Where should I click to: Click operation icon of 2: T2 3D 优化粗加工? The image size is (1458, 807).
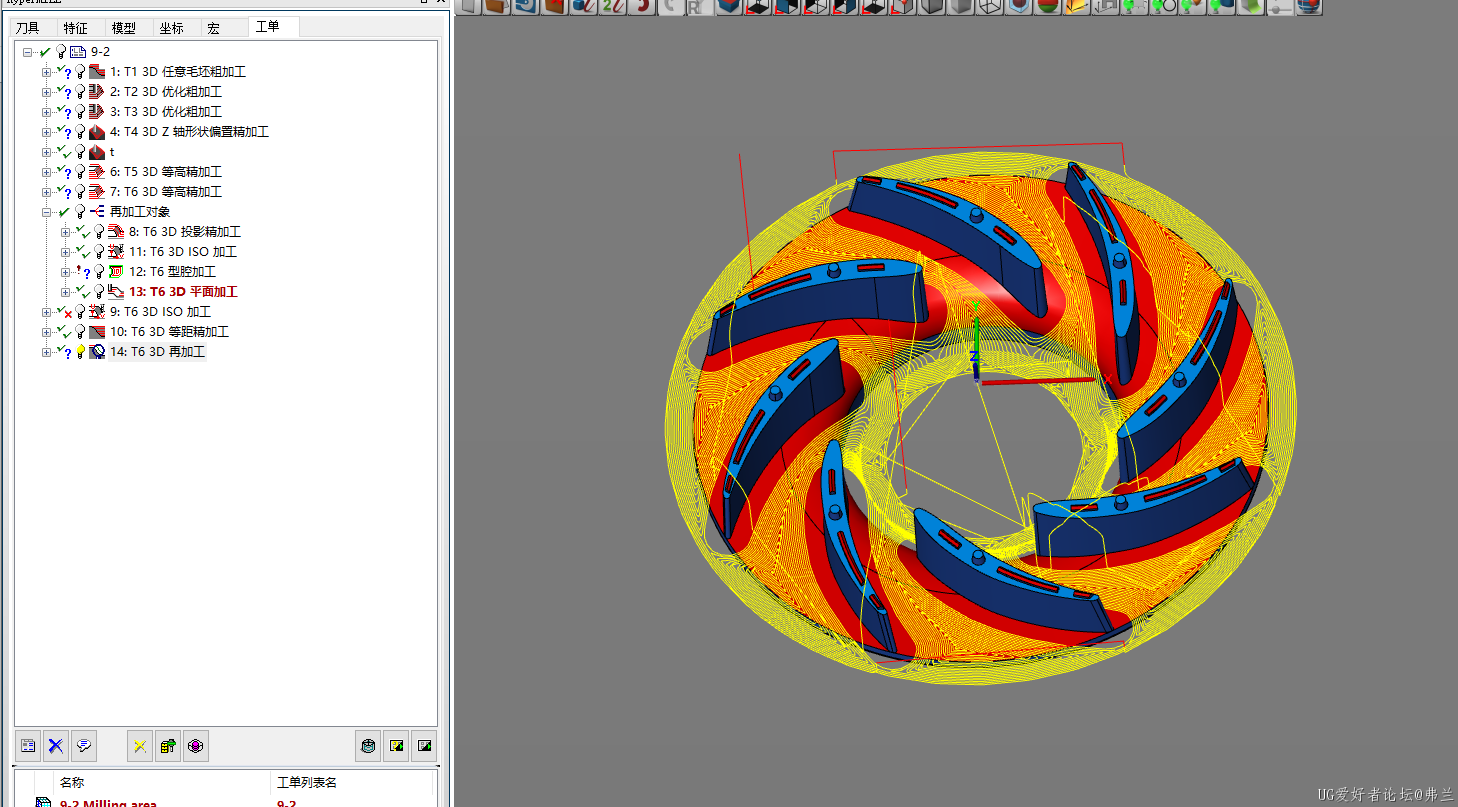click(97, 92)
